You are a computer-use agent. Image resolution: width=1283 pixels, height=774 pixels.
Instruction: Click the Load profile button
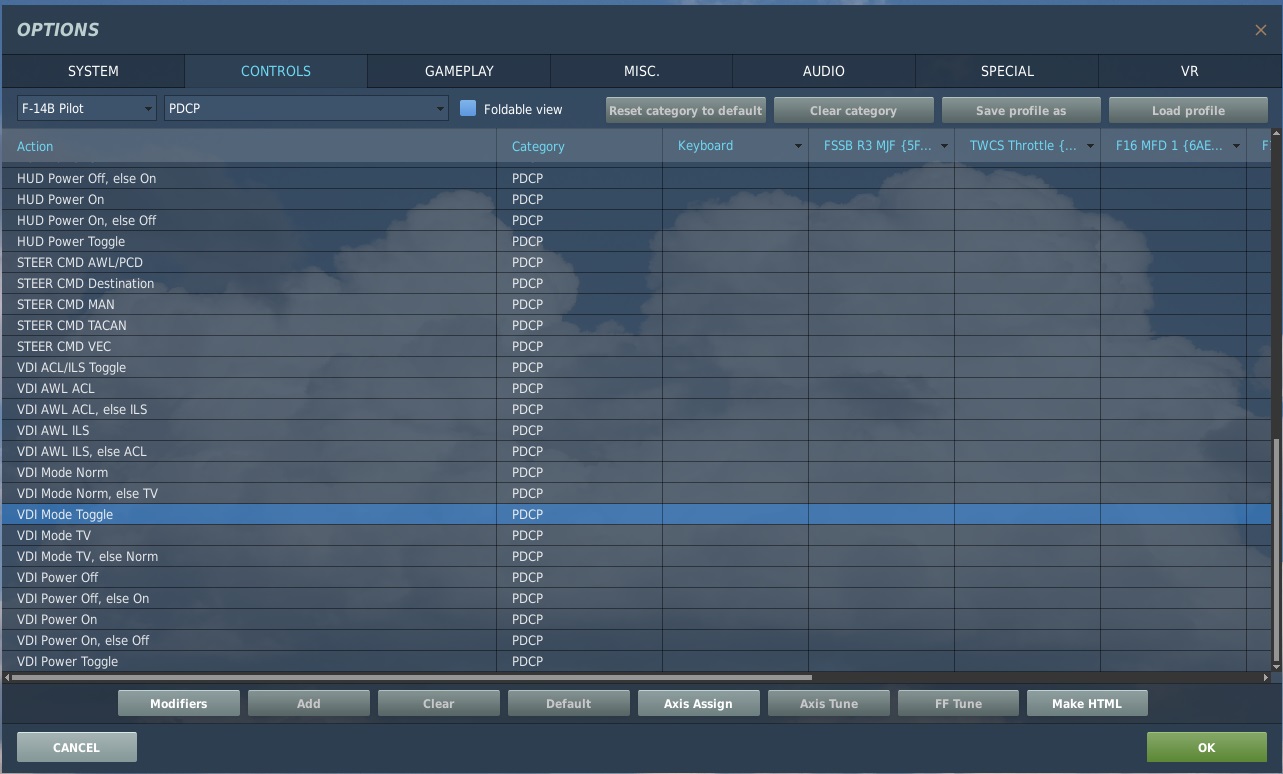point(1188,110)
